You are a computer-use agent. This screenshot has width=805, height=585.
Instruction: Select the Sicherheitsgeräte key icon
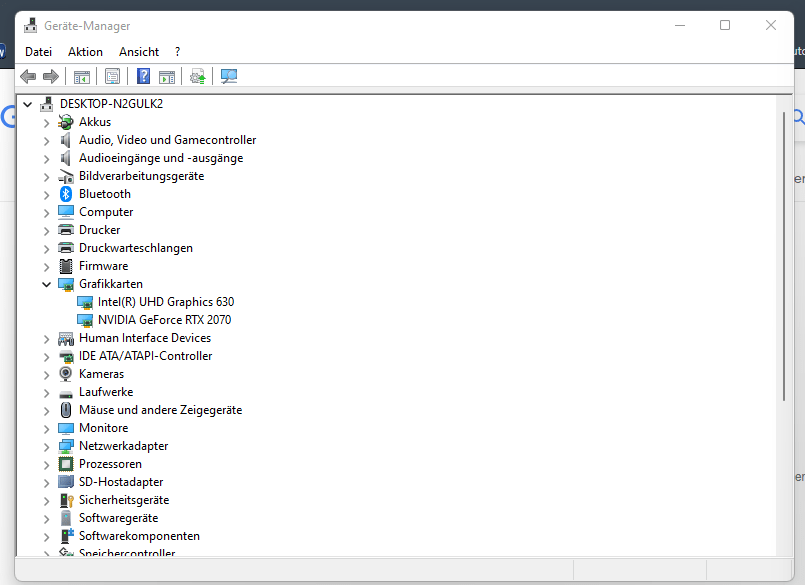(x=67, y=500)
